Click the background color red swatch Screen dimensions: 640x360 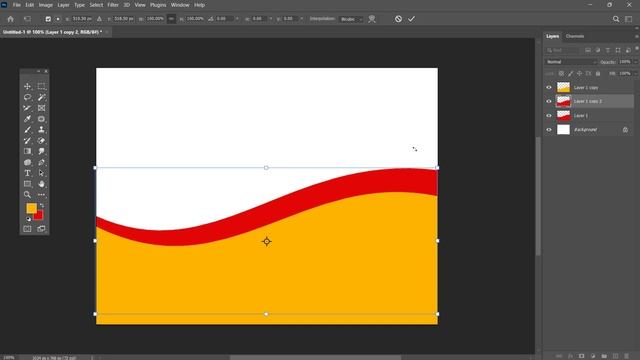[39, 216]
